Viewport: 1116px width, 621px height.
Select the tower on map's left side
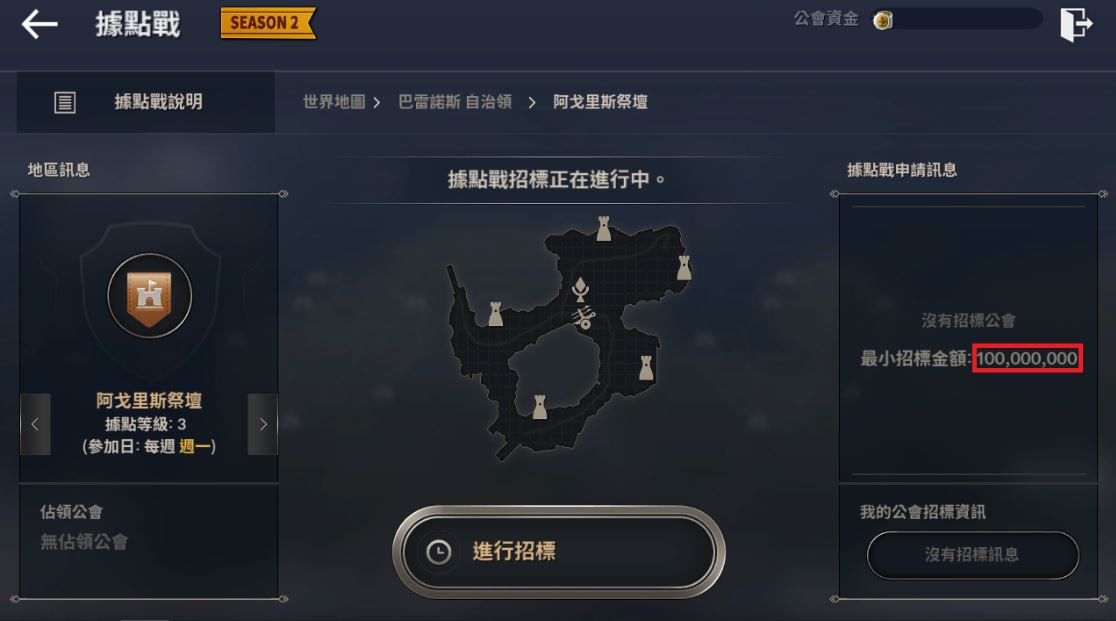click(495, 314)
